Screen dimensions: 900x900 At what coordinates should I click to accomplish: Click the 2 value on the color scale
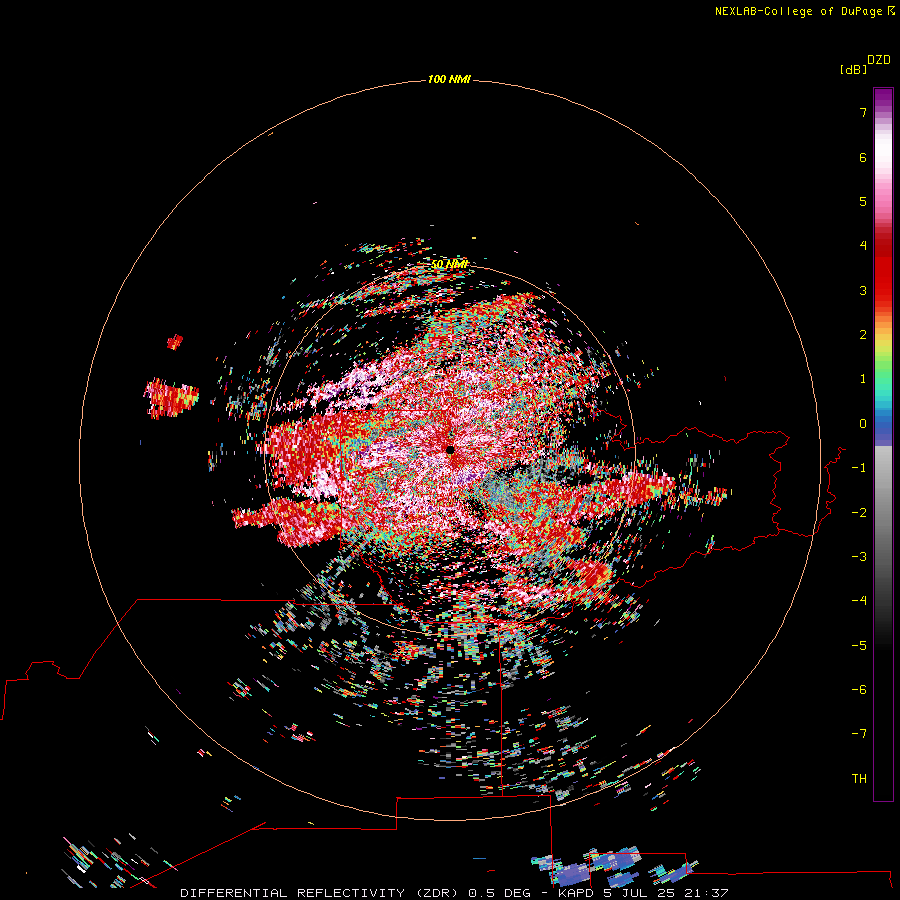pos(863,335)
